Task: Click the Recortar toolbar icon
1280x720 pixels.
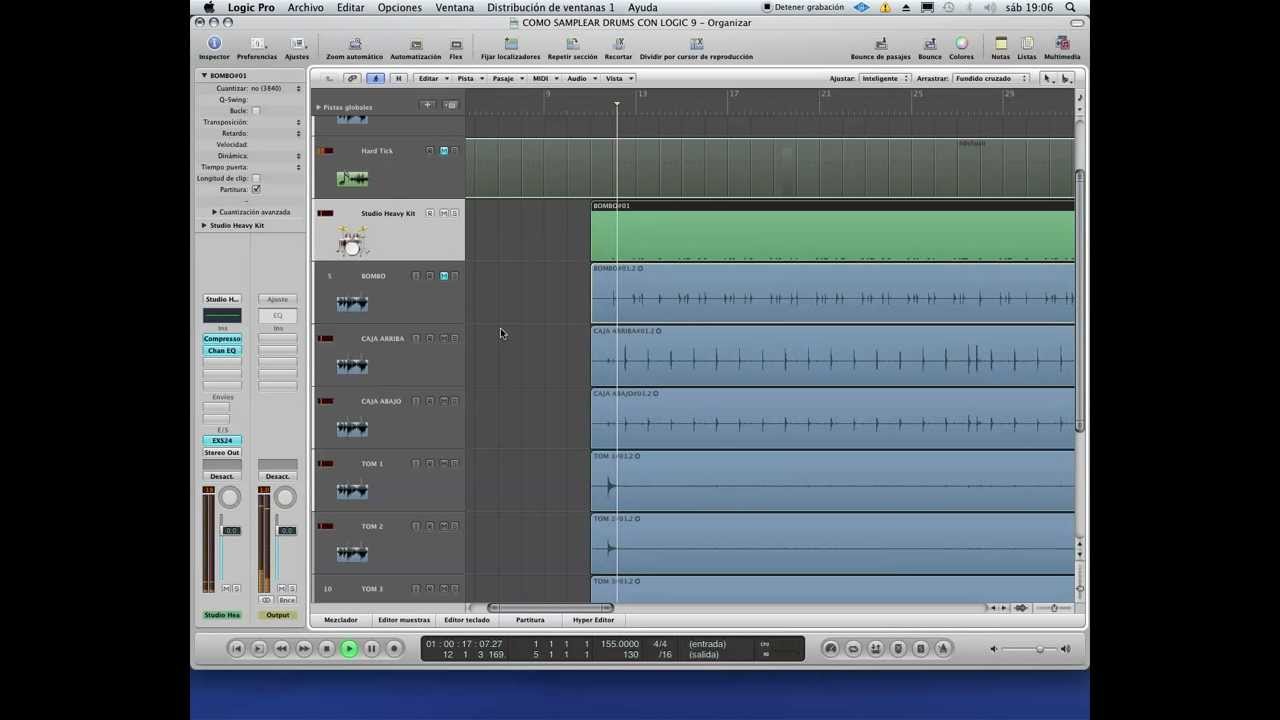Action: (618, 44)
